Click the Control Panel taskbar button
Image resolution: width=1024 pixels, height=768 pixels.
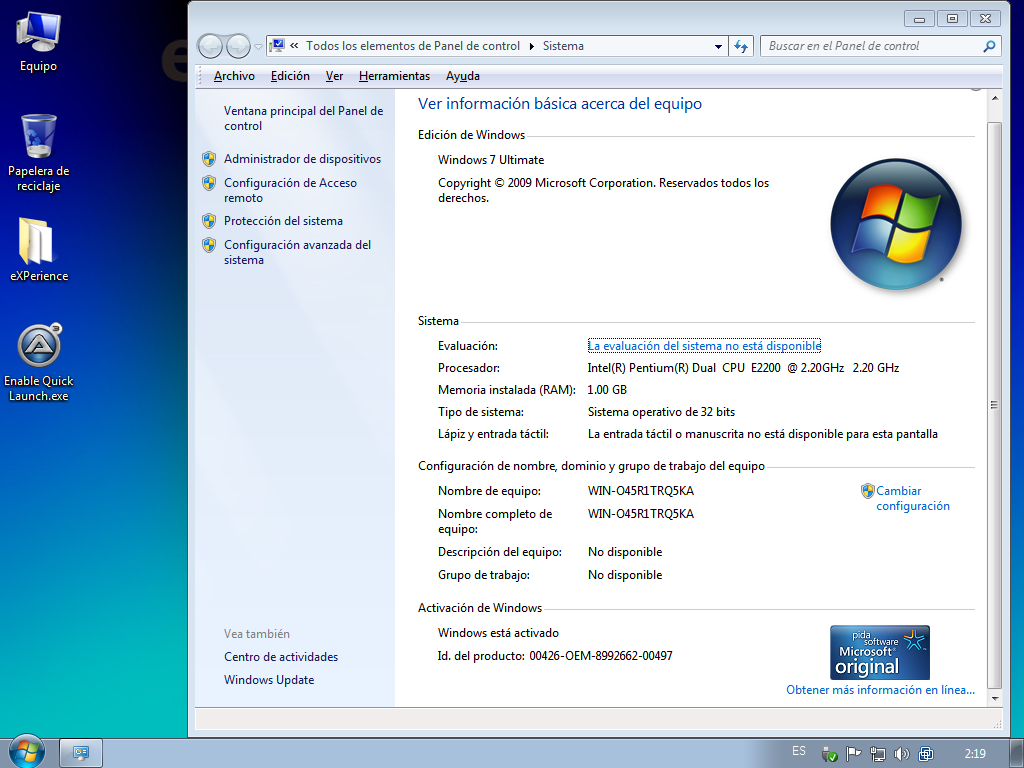pyautogui.click(x=81, y=753)
